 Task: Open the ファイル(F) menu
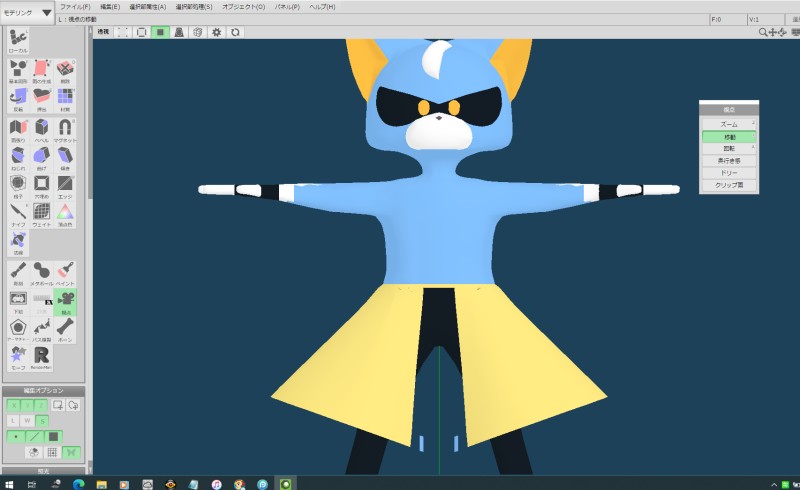pyautogui.click(x=75, y=7)
